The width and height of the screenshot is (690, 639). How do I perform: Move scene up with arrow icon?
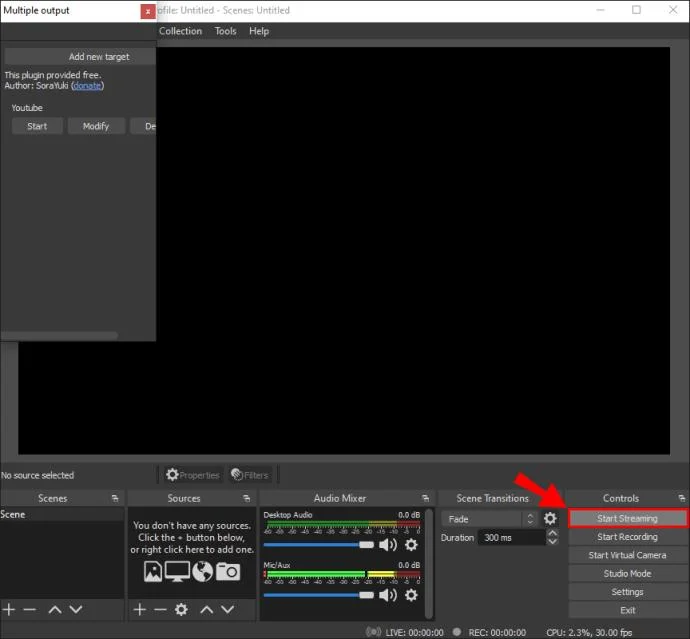coord(55,610)
